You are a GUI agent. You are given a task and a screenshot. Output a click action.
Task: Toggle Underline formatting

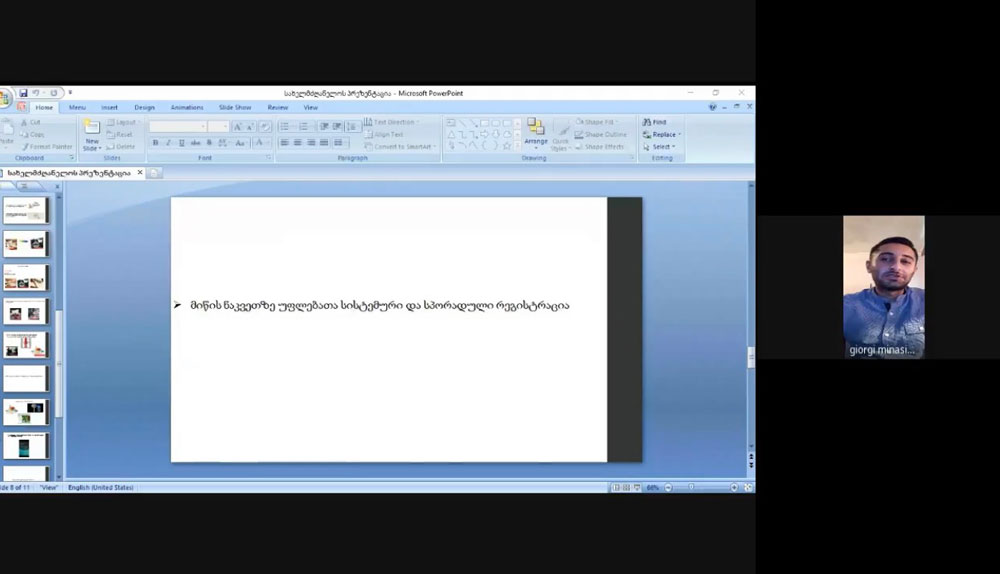[x=181, y=143]
